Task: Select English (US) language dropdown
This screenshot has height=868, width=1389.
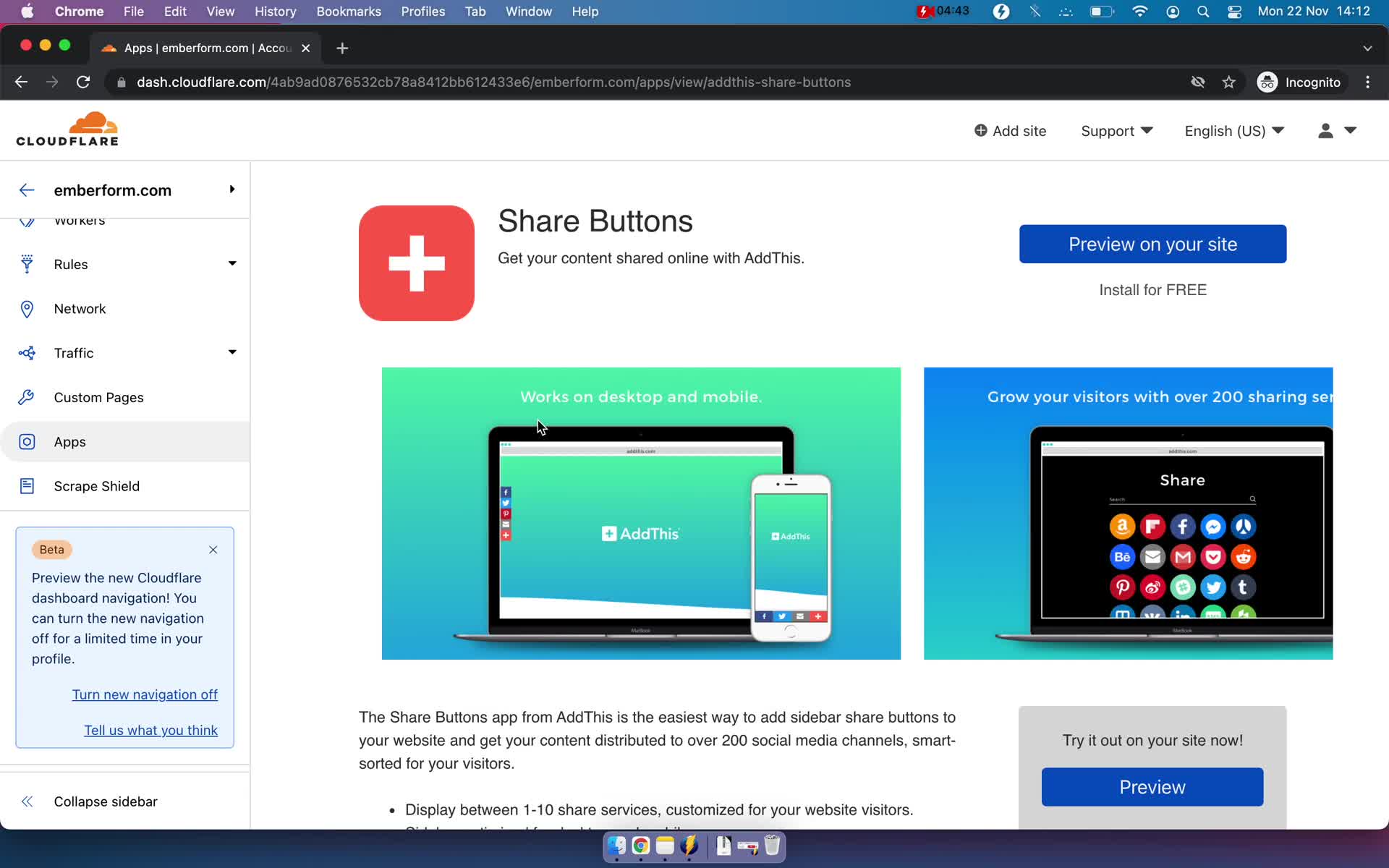Action: pyautogui.click(x=1233, y=130)
